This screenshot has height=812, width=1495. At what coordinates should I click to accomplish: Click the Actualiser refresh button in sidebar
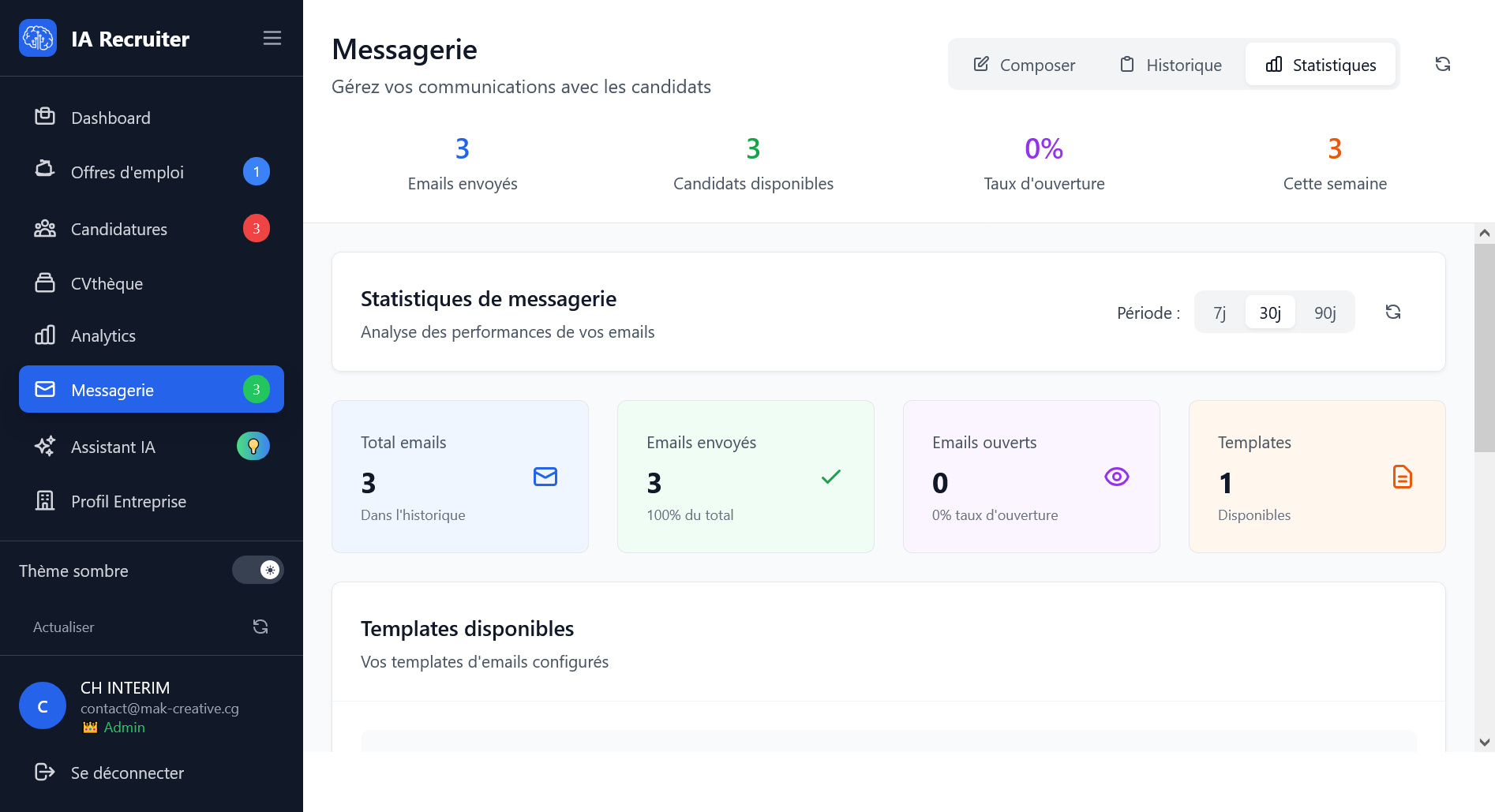coord(260,627)
